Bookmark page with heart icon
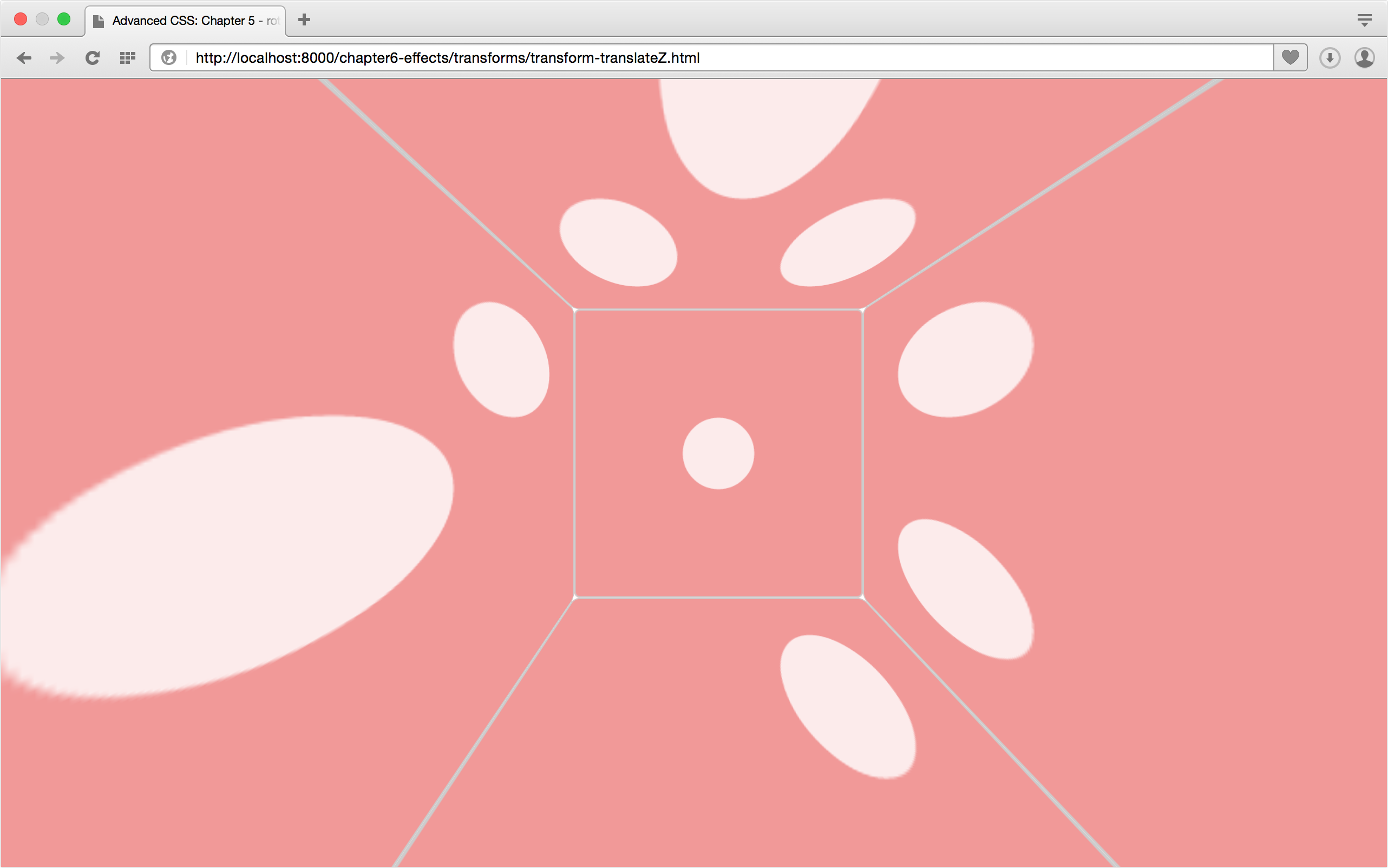 (x=1290, y=58)
